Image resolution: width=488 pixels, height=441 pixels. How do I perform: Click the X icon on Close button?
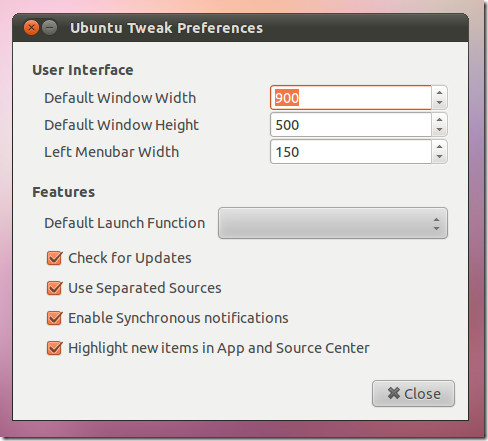[x=394, y=393]
